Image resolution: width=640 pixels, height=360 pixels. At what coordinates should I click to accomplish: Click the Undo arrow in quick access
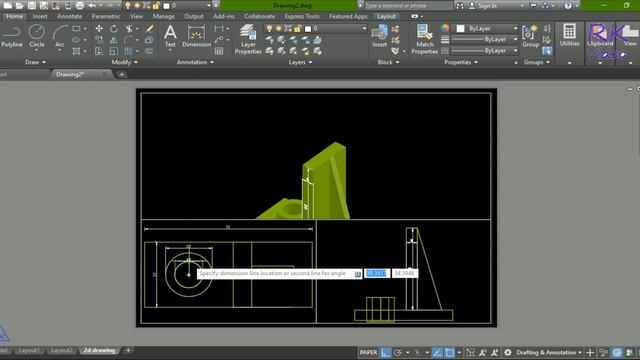coord(92,6)
